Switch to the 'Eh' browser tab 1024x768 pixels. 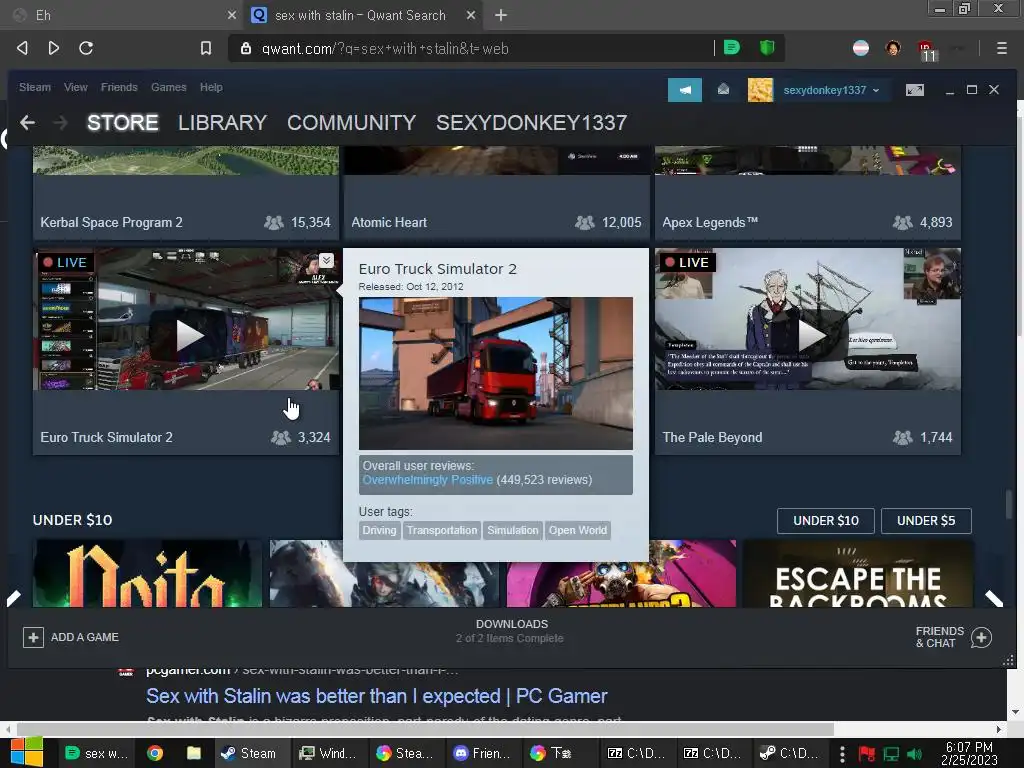tap(124, 15)
